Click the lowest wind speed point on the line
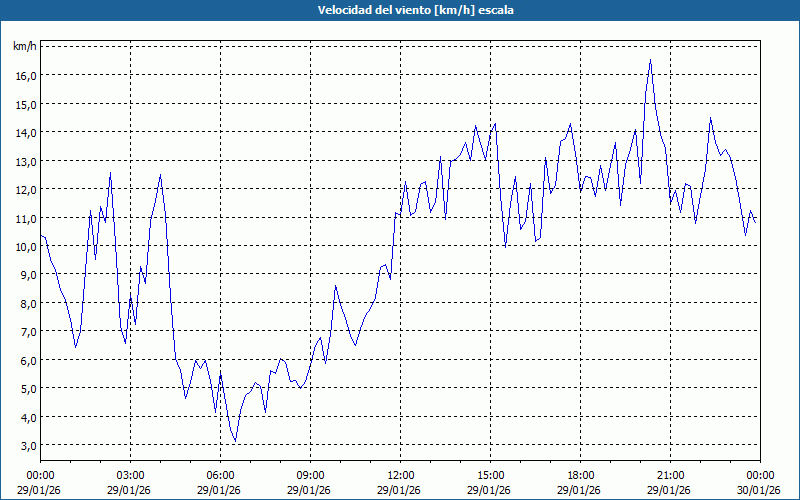 pyautogui.click(x=235, y=441)
